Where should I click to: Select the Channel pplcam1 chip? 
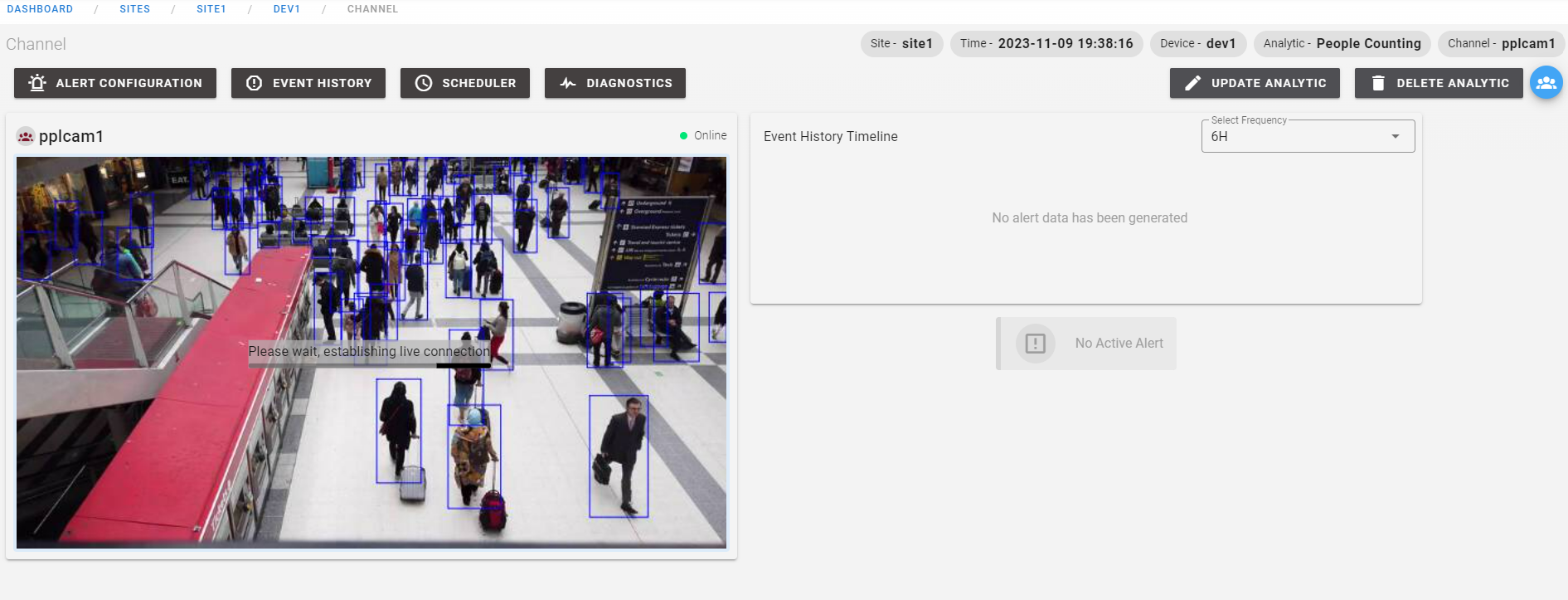[1501, 44]
